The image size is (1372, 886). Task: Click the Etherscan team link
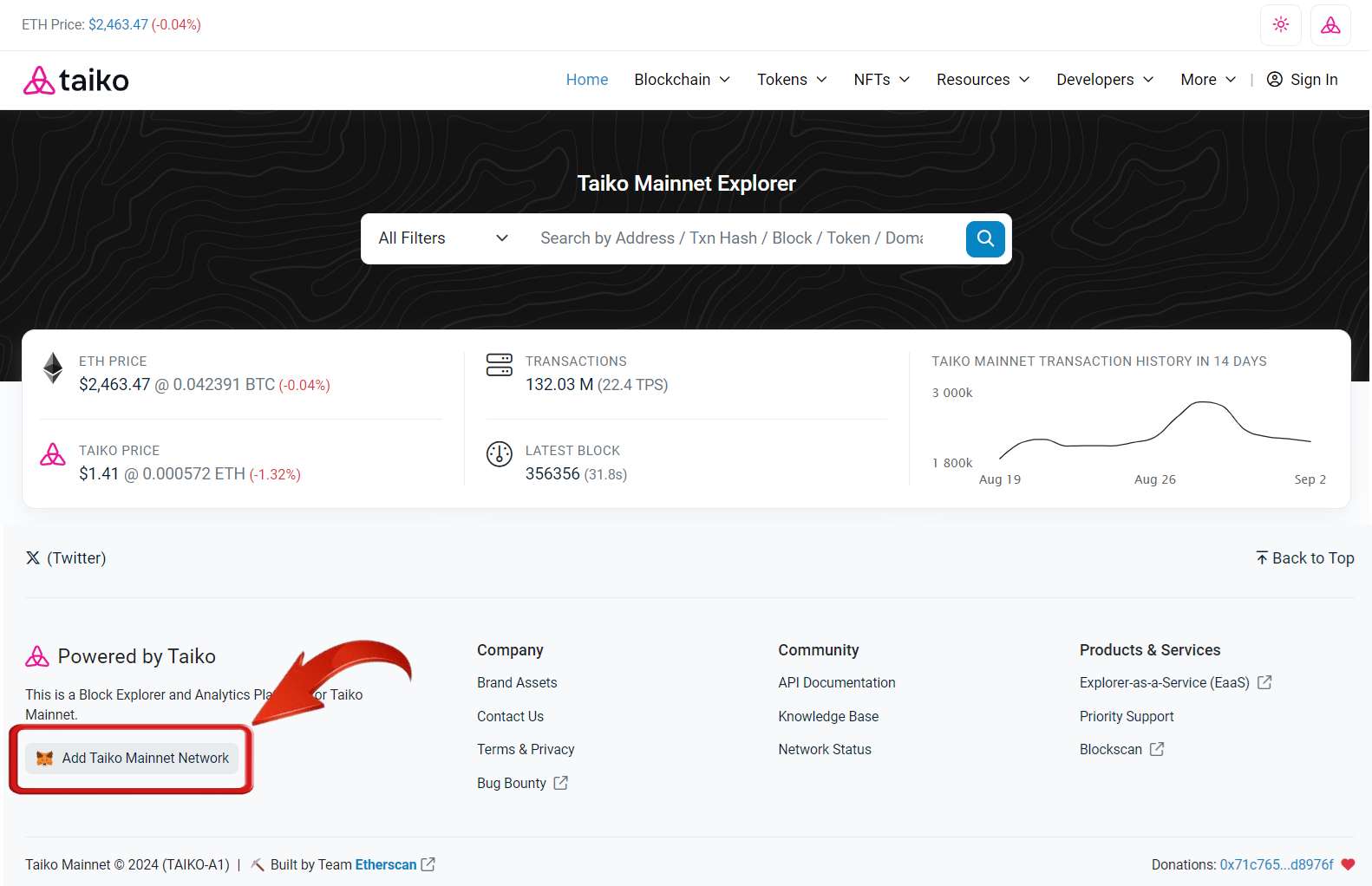pos(386,865)
